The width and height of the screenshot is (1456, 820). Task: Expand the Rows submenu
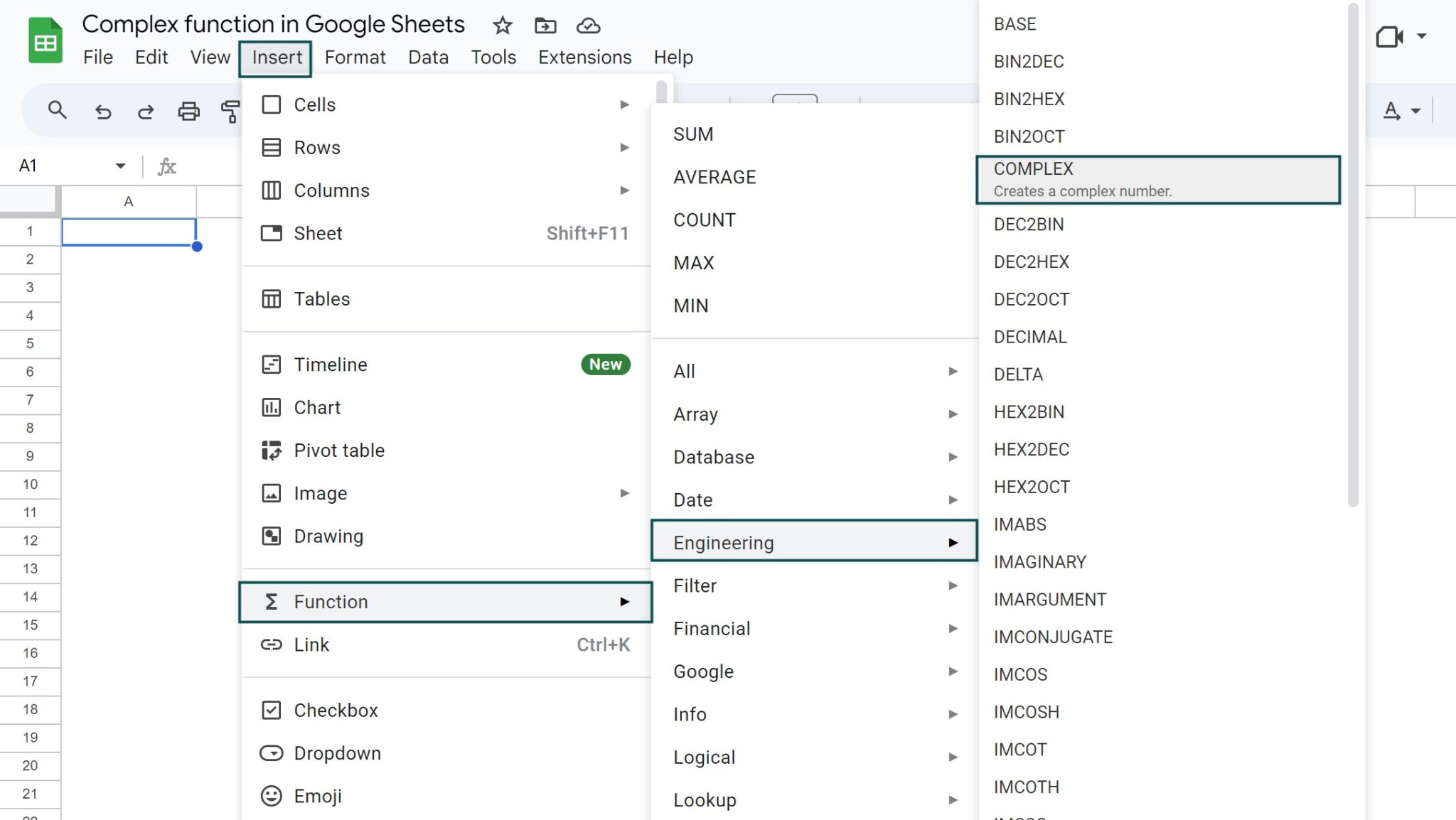[x=446, y=147]
